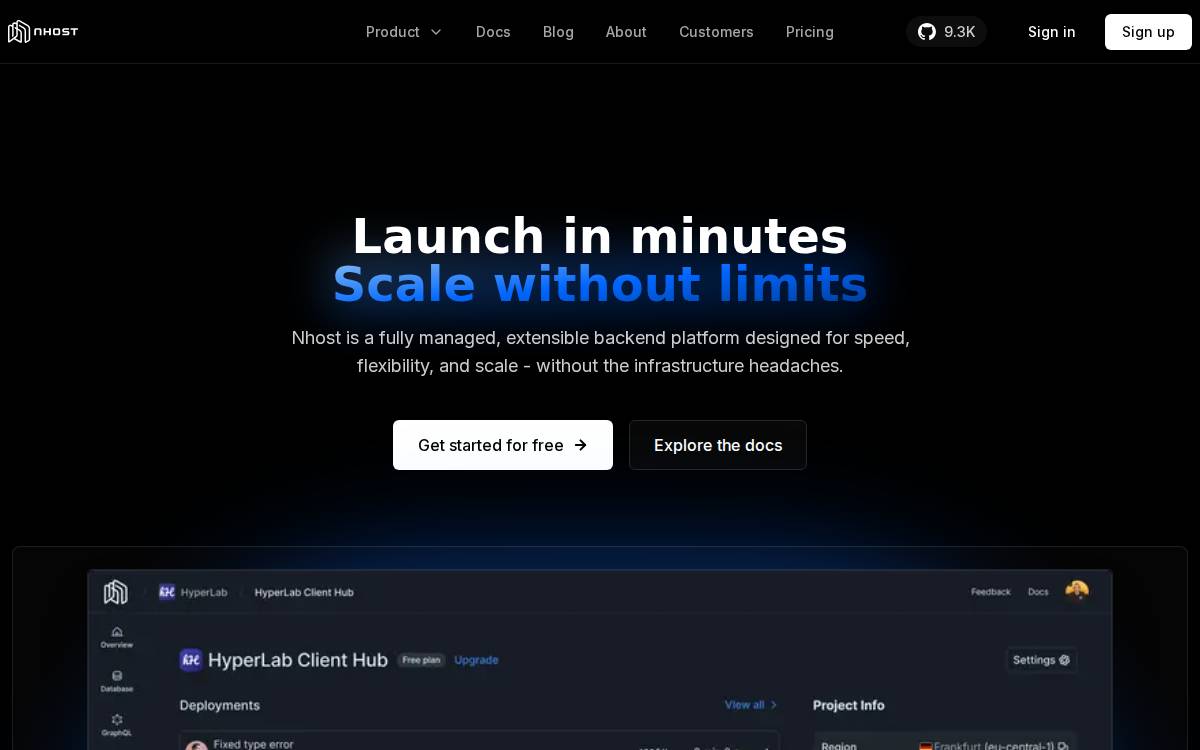The image size is (1200, 750).
Task: Go to the Blog page
Action: 558,32
